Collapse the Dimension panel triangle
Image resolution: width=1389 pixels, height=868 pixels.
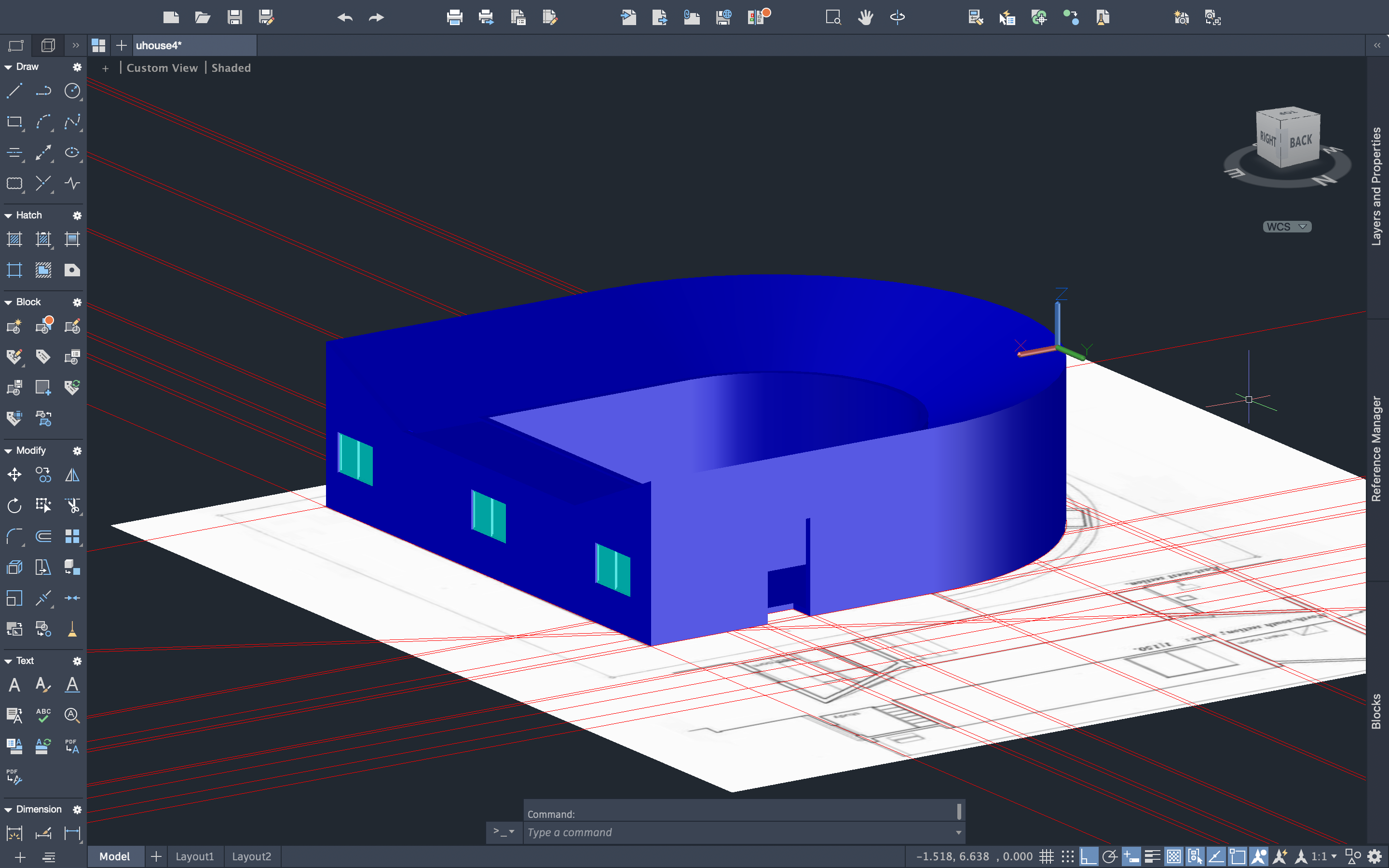click(8, 810)
